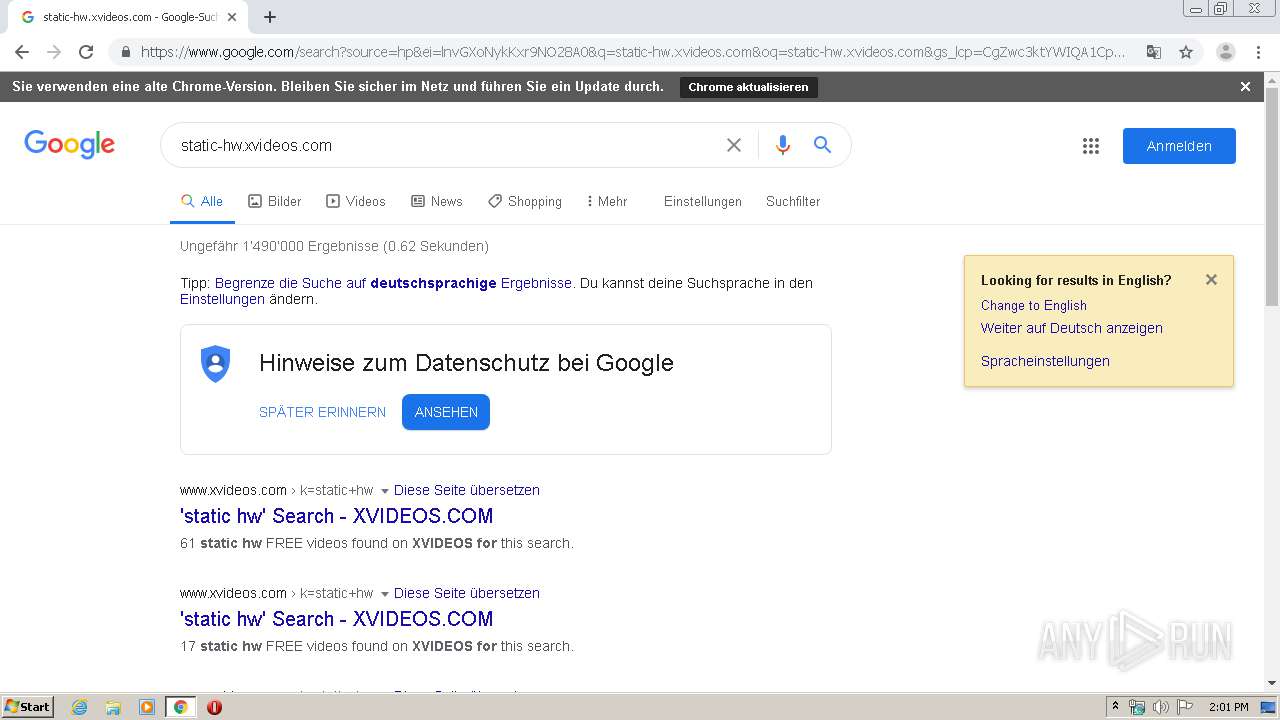Bookmark this page with the star icon
Screen dimensions: 1280x720
(1186, 52)
